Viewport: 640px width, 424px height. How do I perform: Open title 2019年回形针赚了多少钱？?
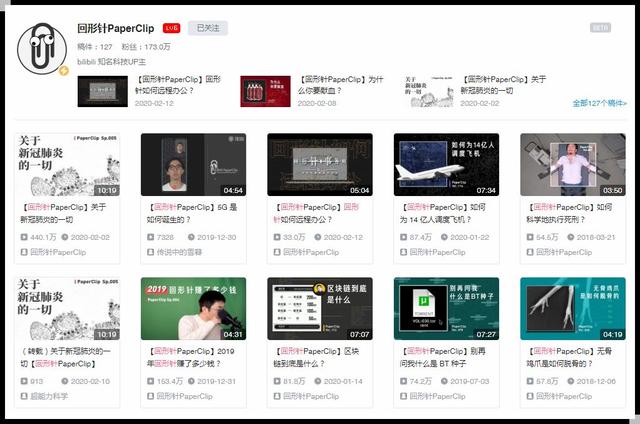click(191, 357)
